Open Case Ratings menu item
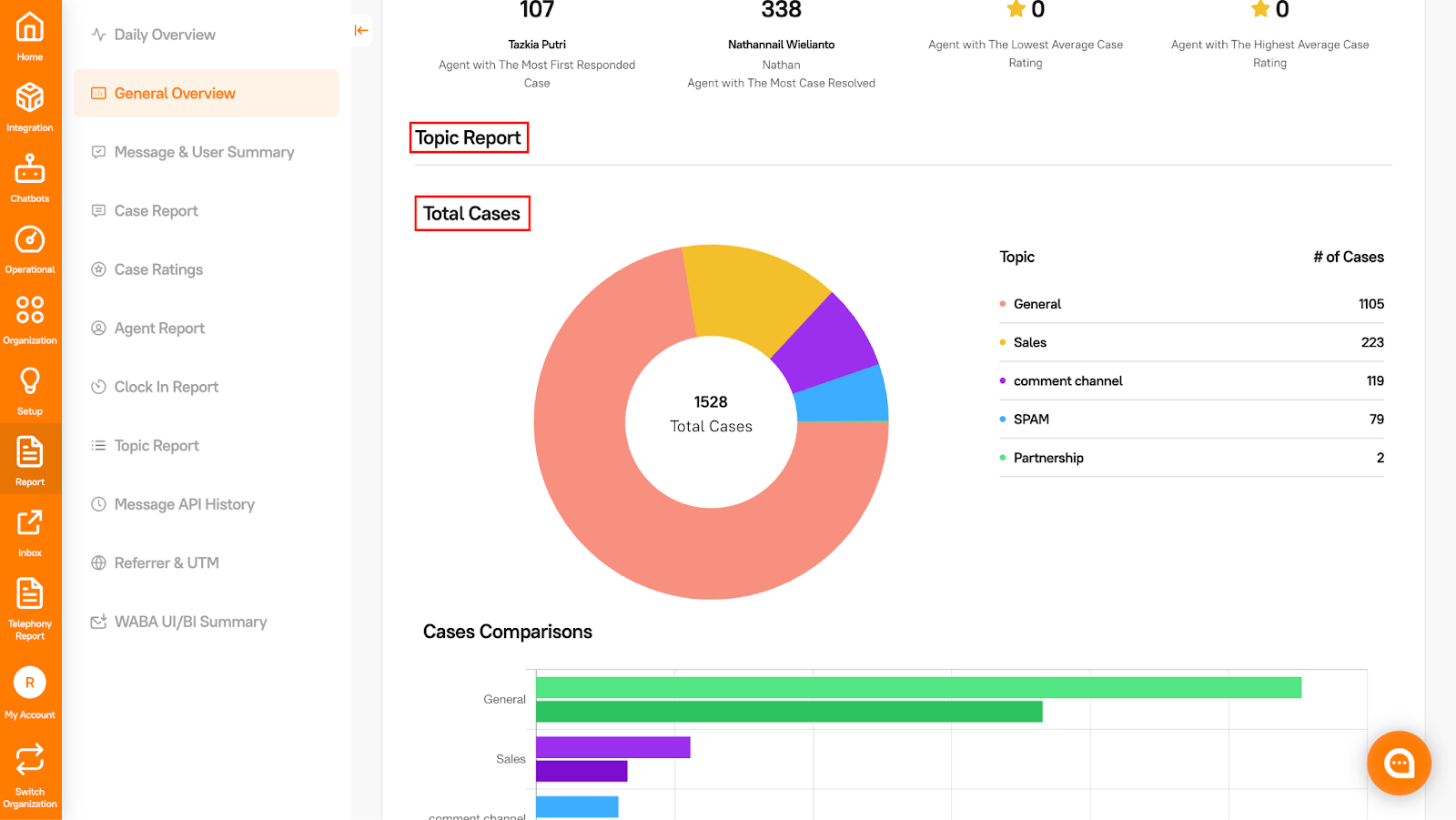 point(207,269)
